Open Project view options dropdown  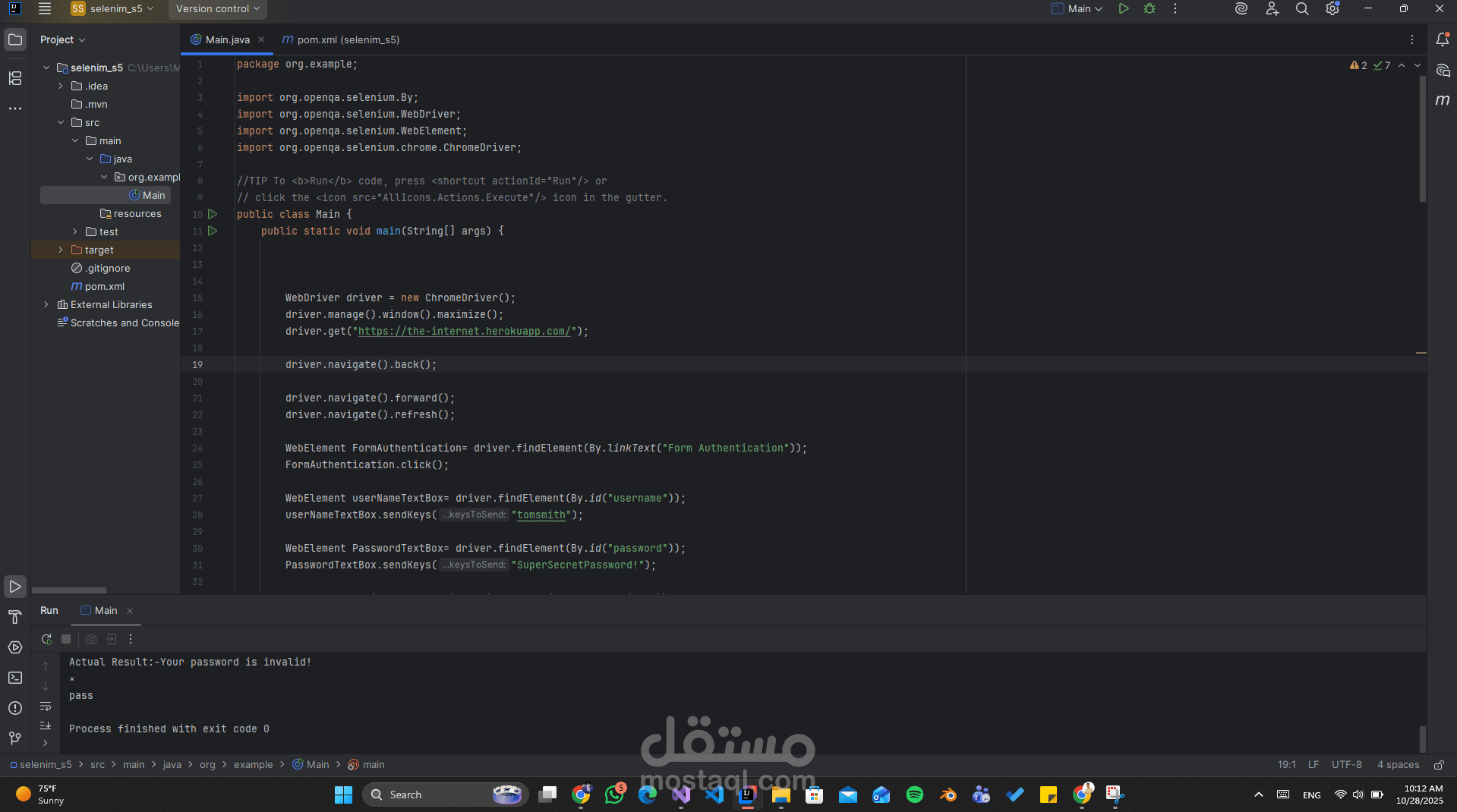62,39
